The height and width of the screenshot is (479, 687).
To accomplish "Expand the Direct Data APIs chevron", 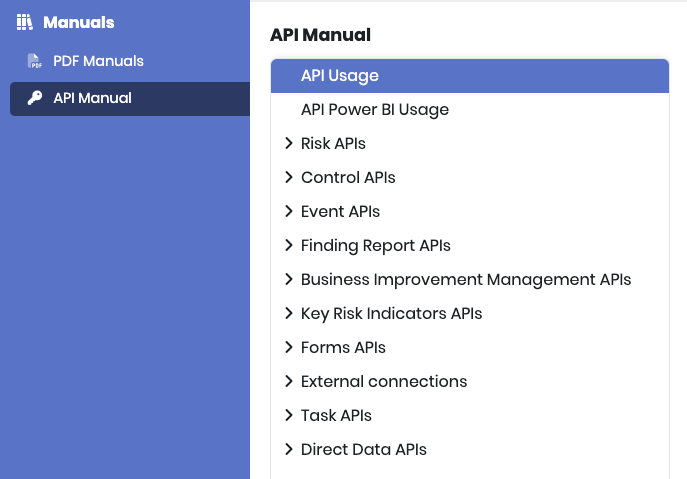I will (289, 449).
